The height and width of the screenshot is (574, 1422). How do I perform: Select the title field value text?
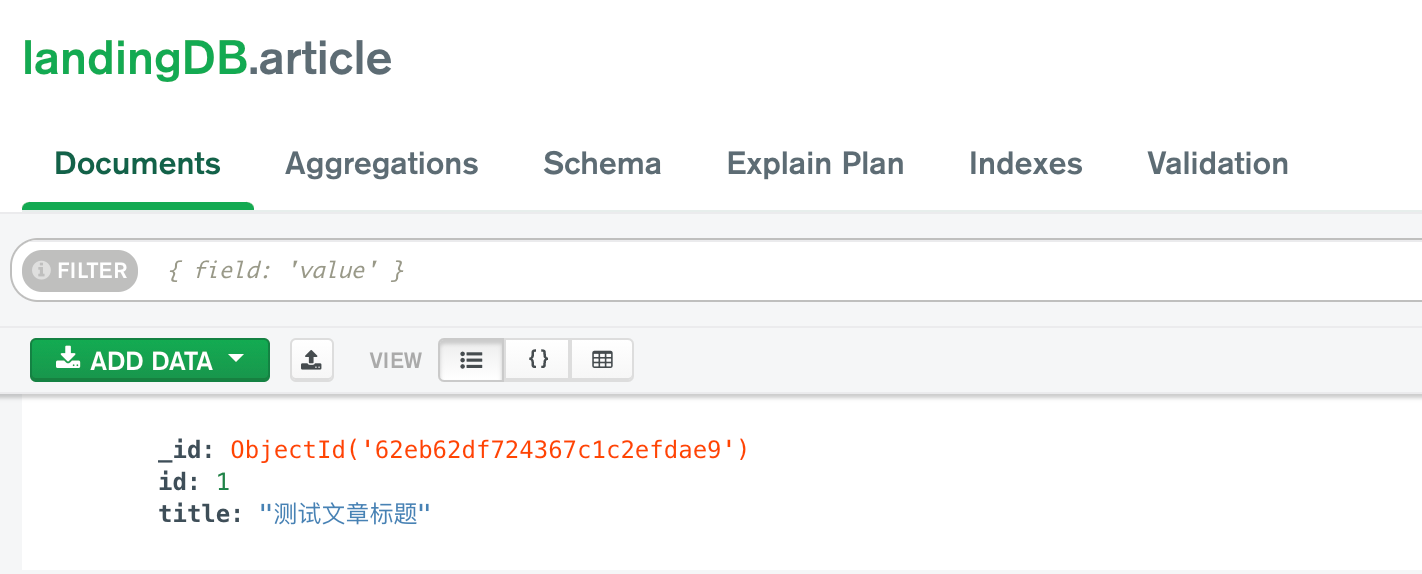345,515
